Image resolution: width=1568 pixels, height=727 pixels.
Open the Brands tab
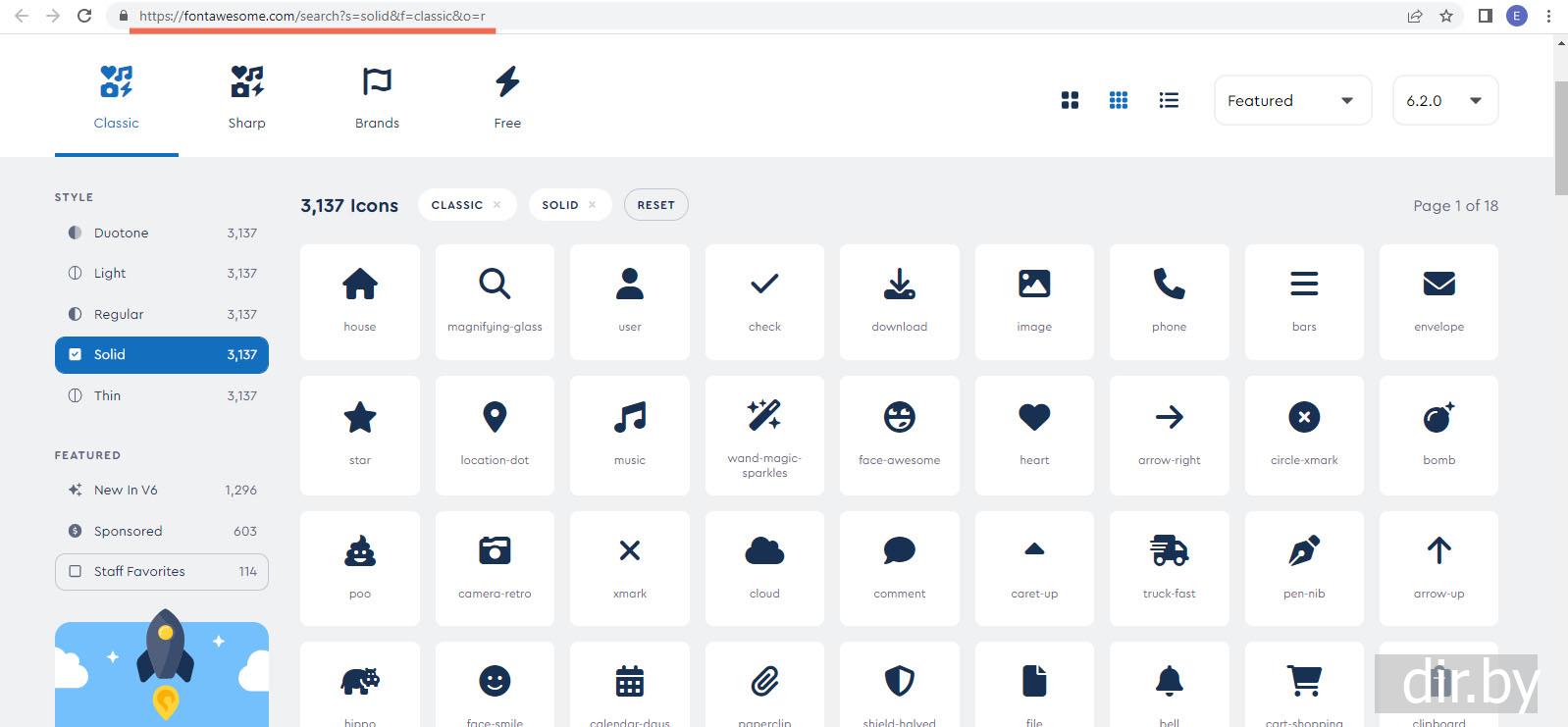(377, 96)
